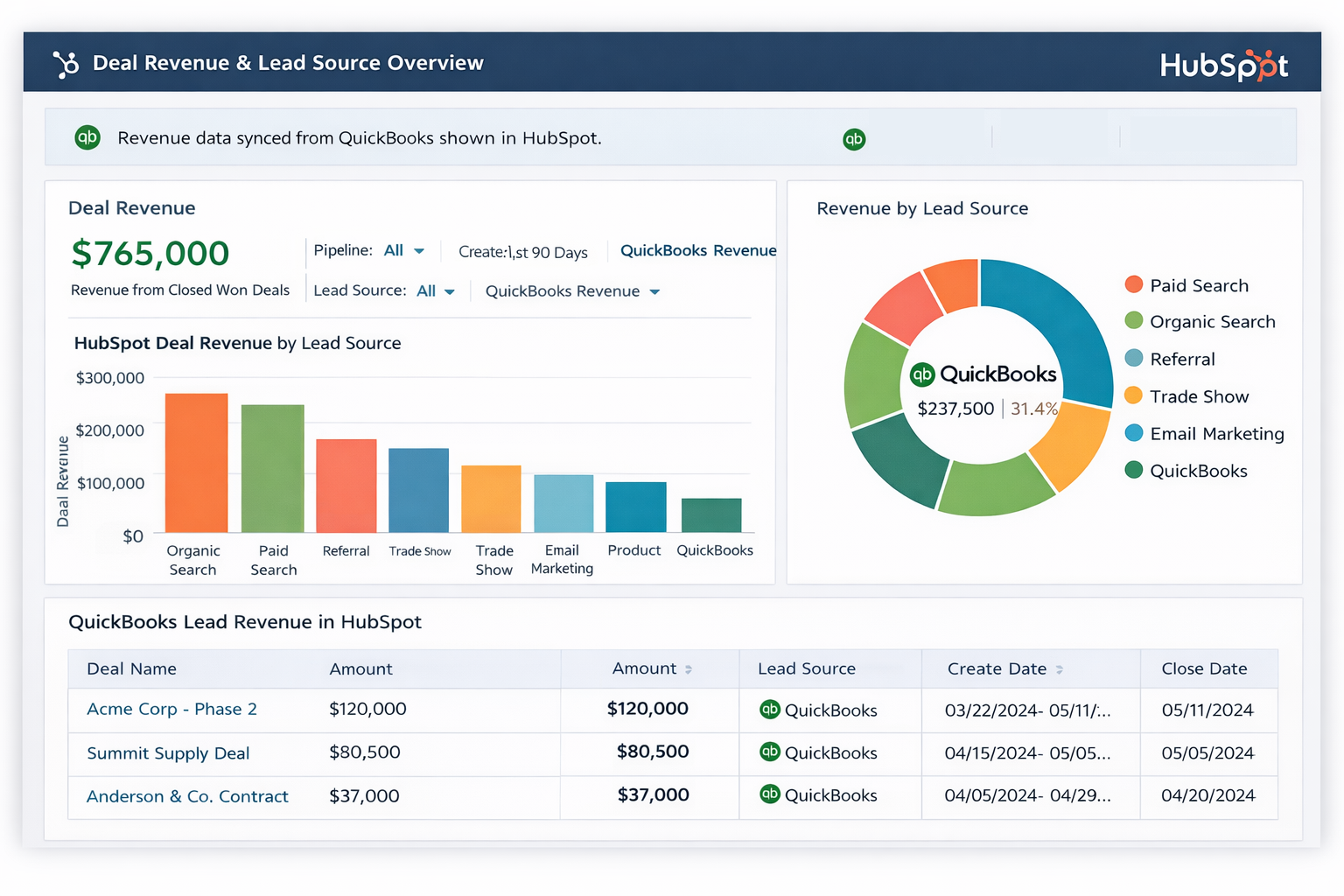The width and height of the screenshot is (1344, 896).
Task: Open the Acme Corp - Phase 2 deal
Action: (171, 710)
